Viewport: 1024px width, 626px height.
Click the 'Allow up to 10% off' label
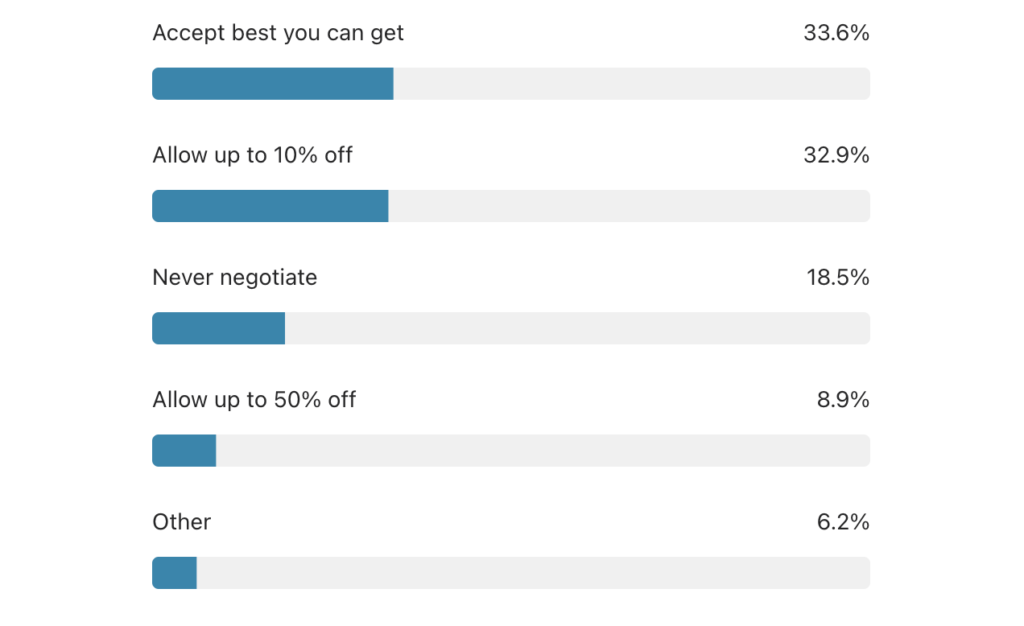(252, 155)
